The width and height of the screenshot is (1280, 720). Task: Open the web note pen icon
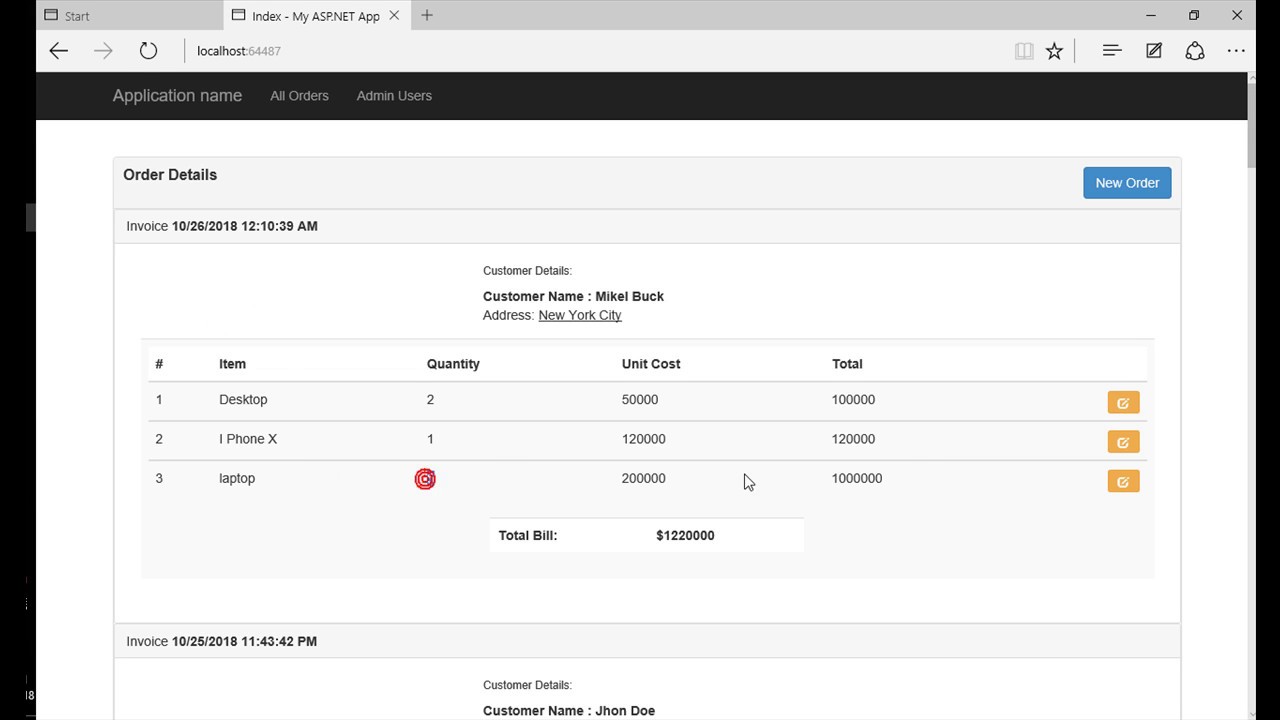[x=1154, y=51]
